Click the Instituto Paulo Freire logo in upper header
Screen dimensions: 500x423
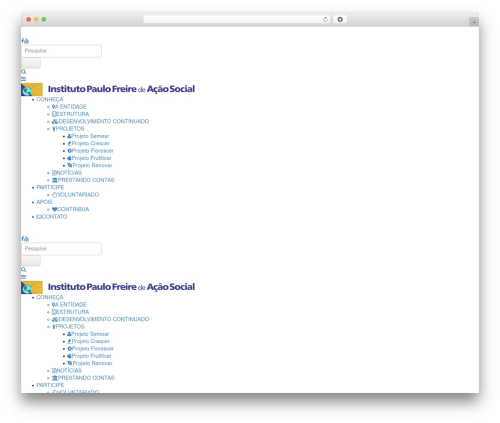[x=108, y=89]
